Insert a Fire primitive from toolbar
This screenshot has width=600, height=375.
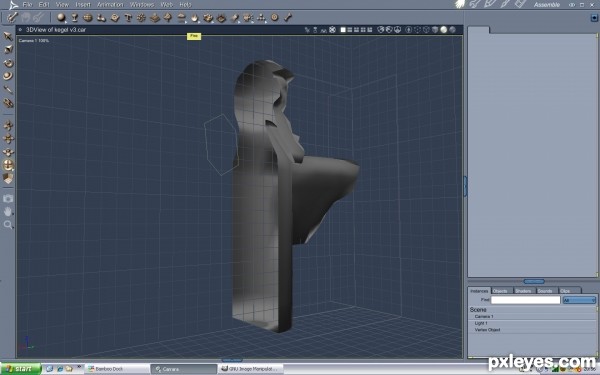(195, 17)
